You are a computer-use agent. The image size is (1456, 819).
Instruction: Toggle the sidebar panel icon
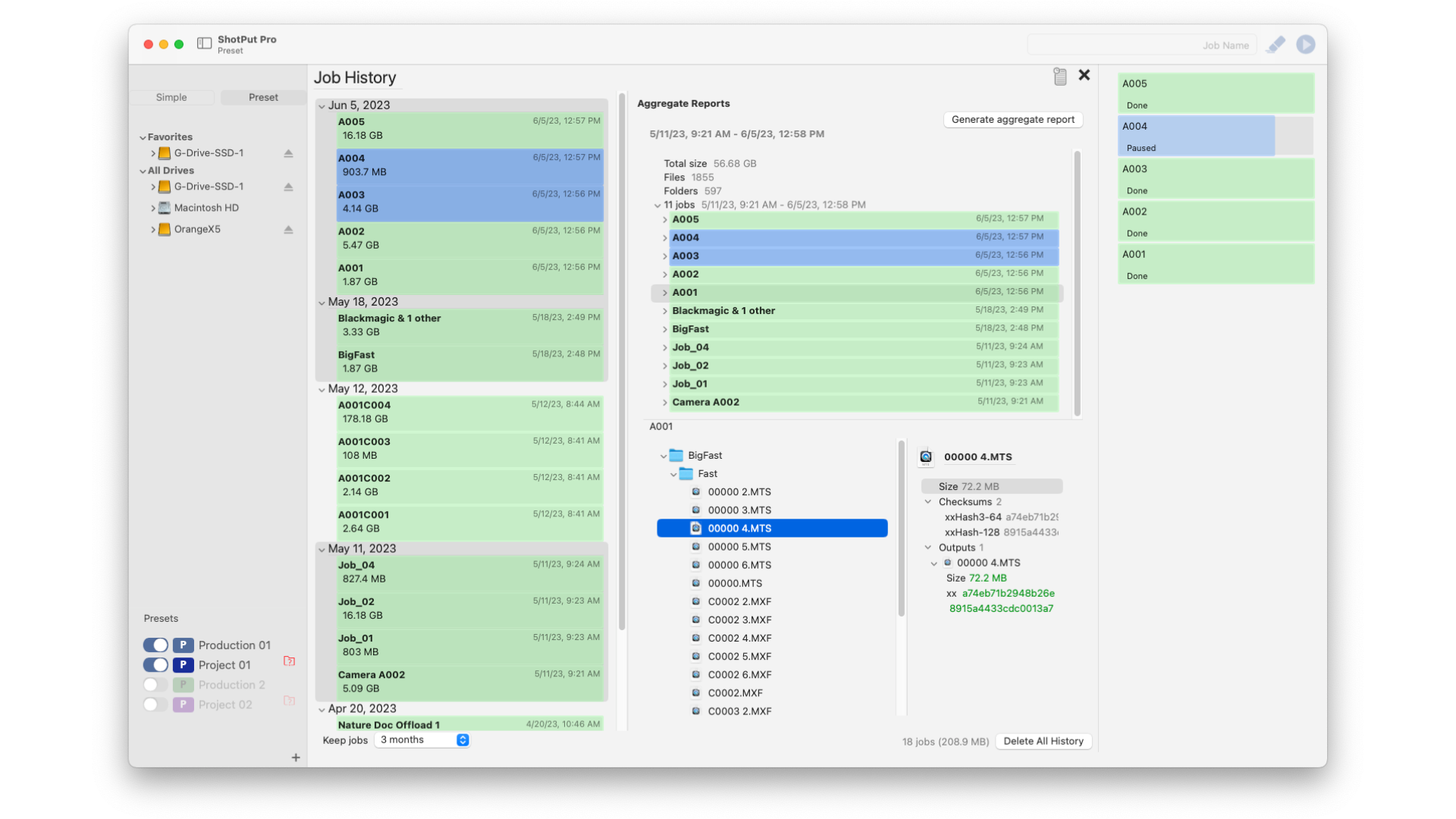(204, 43)
